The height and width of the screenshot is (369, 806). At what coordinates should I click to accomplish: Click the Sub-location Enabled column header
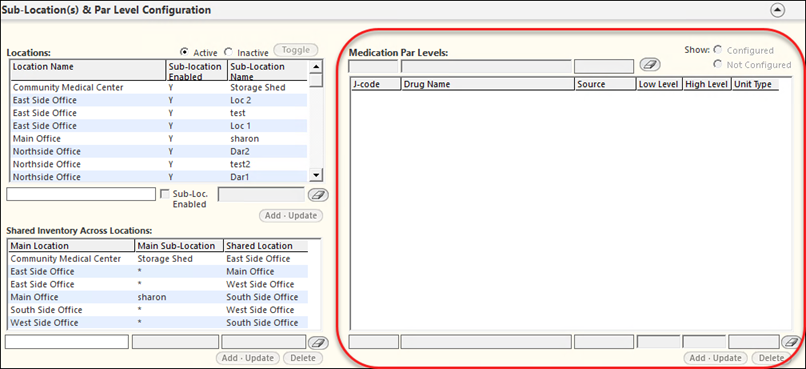197,70
